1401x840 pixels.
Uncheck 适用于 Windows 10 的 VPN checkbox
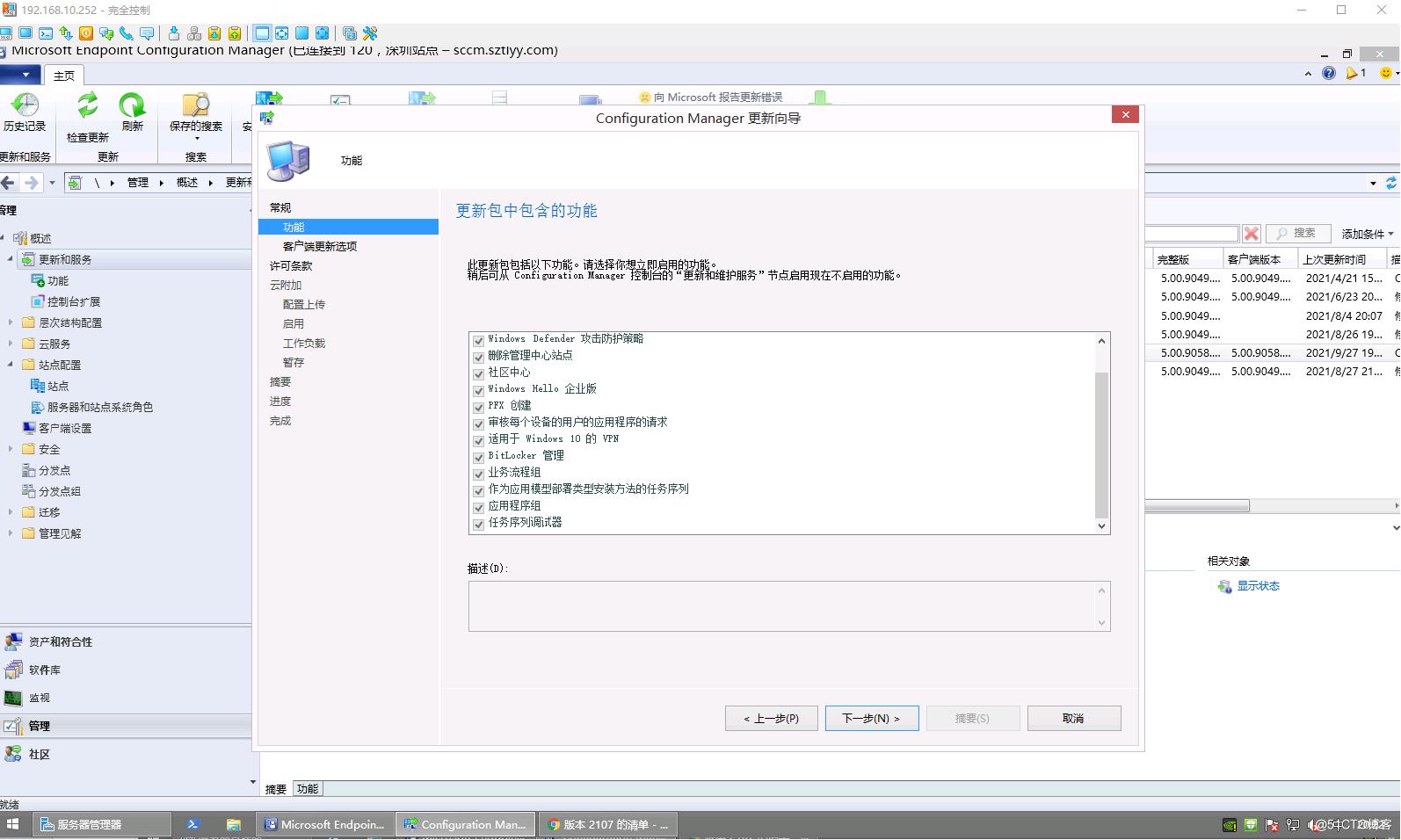coord(479,440)
